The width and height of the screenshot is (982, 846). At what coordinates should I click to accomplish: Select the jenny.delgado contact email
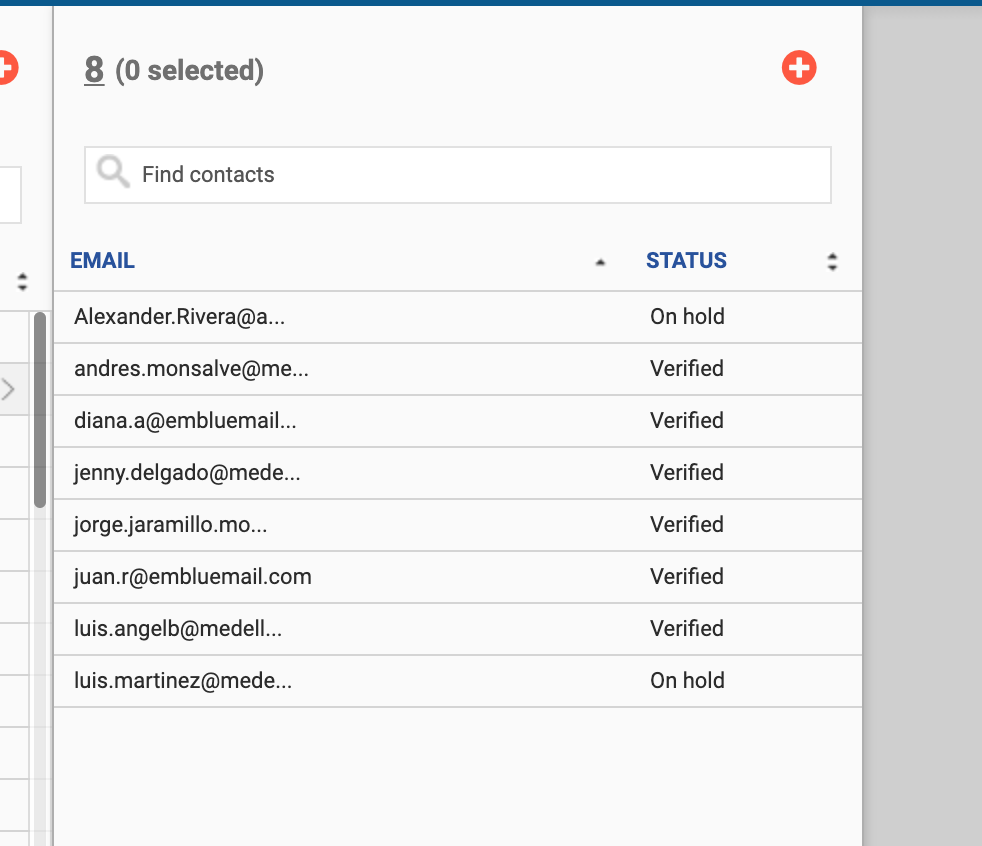187,473
